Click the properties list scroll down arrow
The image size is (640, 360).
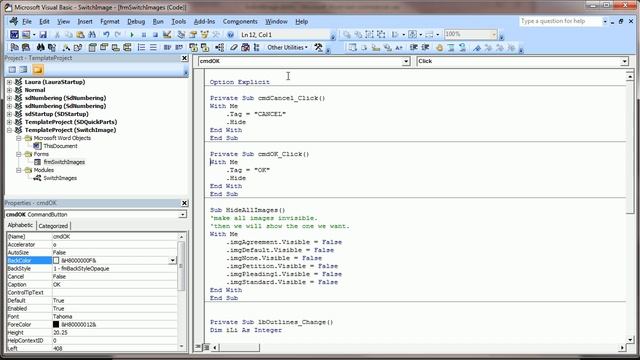click(182, 347)
